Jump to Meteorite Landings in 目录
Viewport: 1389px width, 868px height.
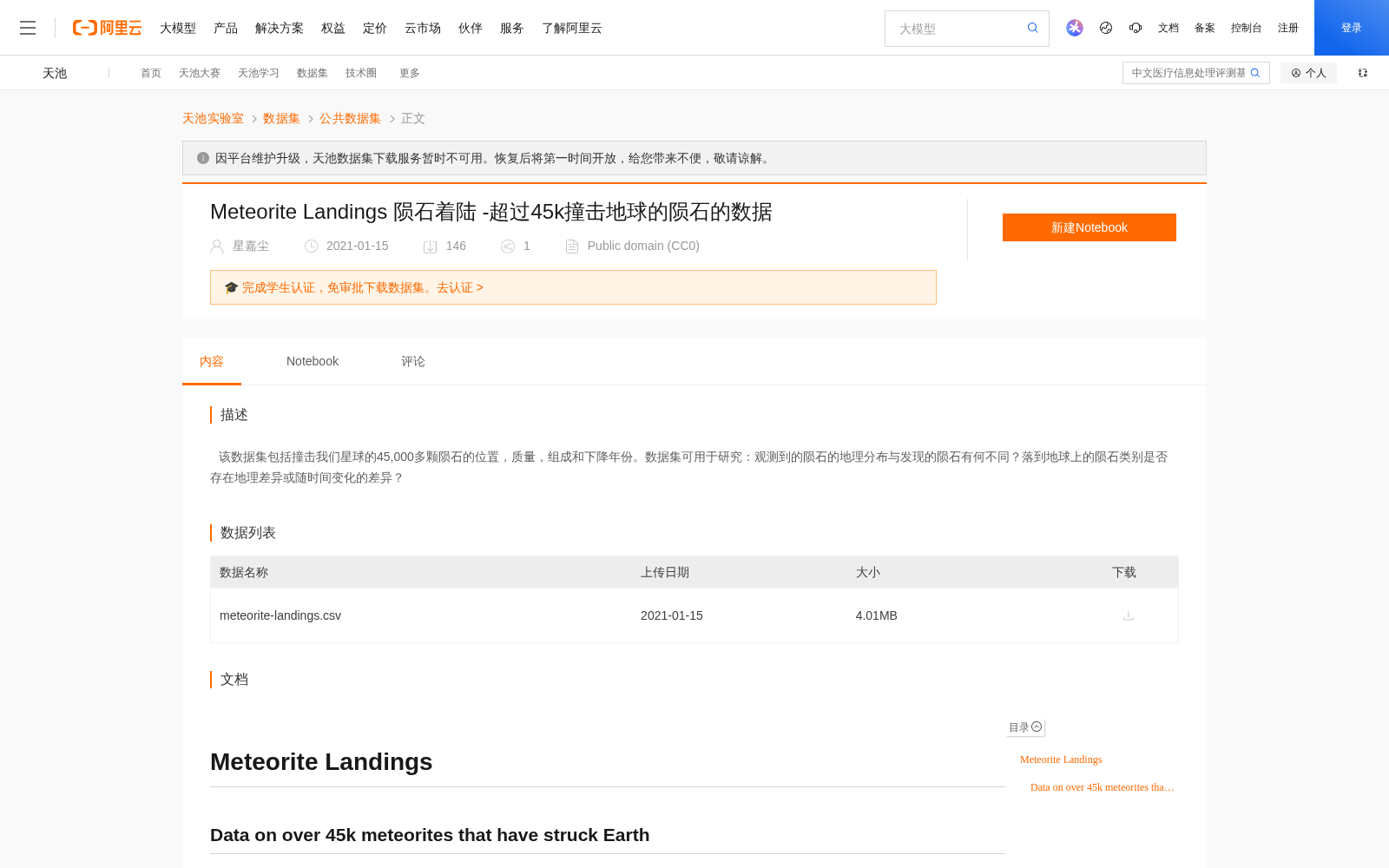coord(1061,759)
